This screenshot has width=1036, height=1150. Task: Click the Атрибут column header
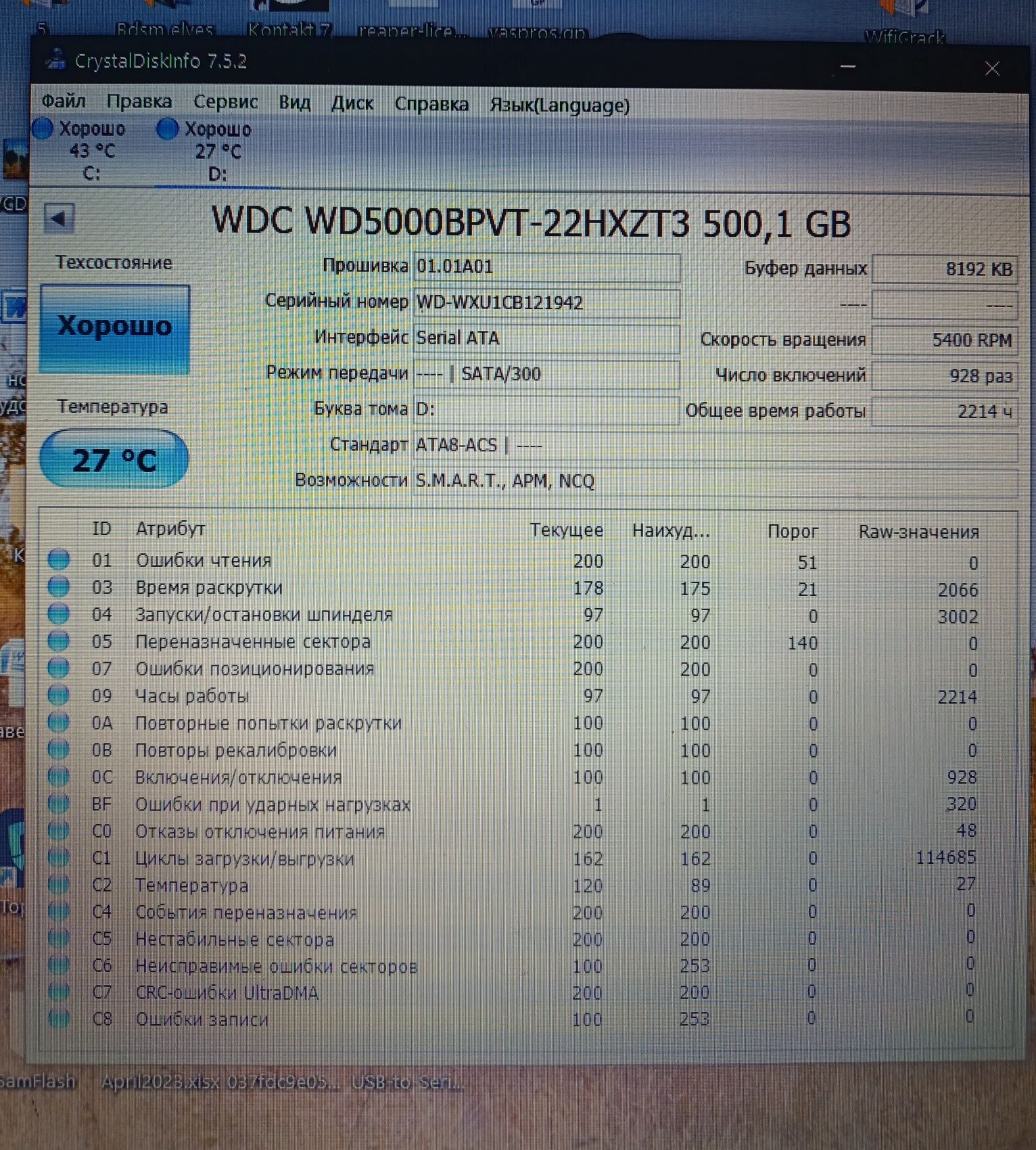170,529
